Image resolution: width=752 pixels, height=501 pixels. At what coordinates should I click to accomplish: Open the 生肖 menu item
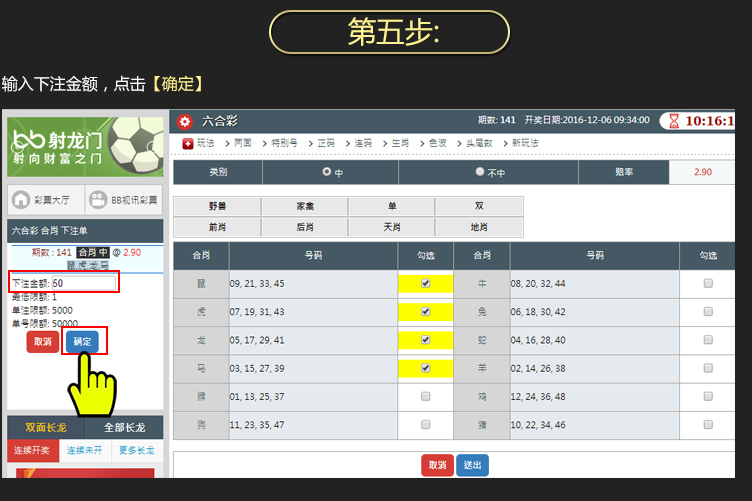point(399,144)
